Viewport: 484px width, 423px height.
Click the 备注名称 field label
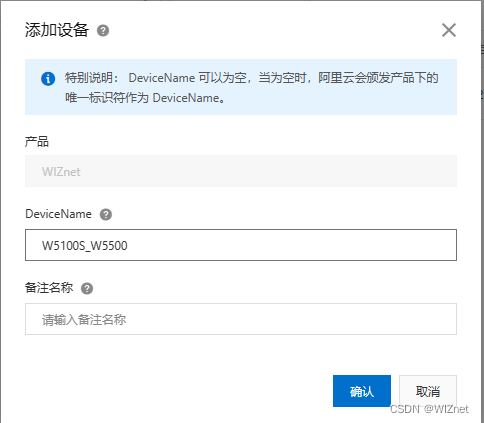[49, 288]
